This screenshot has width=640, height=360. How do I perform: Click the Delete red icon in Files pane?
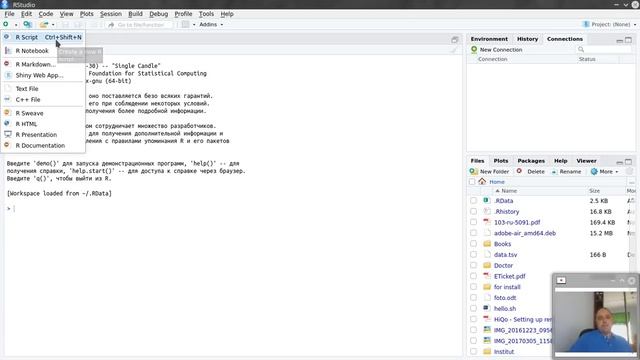[519, 171]
